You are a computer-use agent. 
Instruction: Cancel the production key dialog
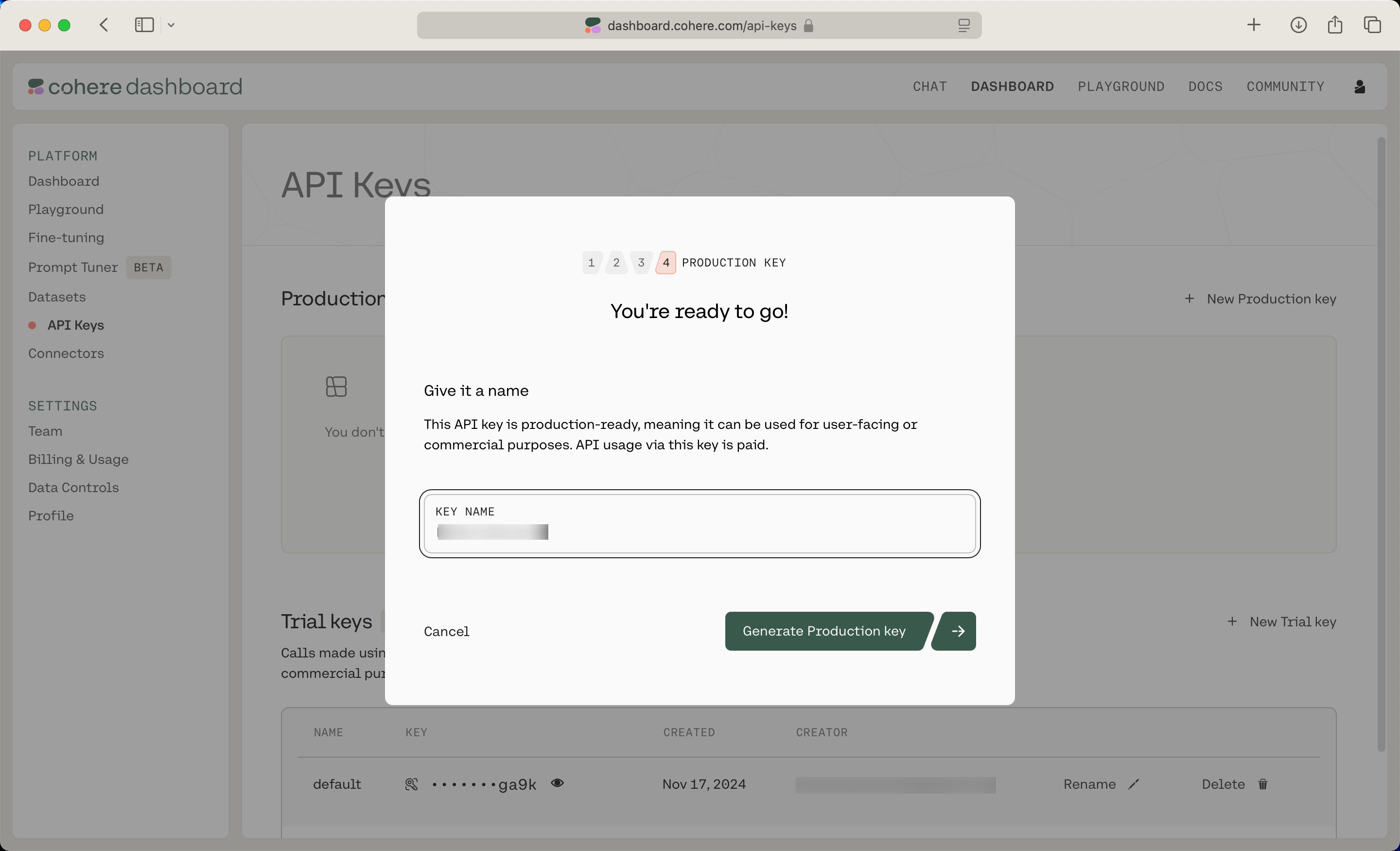click(447, 632)
